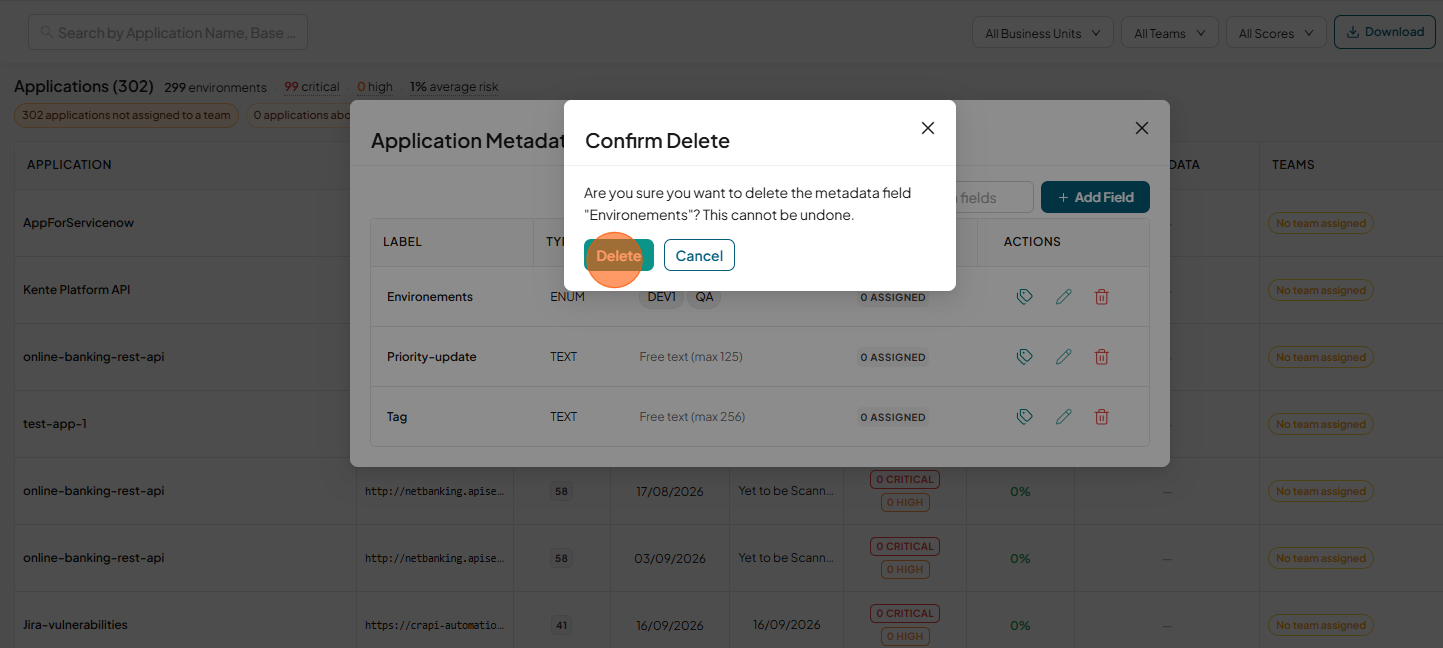Click the score badge 41

562,626
